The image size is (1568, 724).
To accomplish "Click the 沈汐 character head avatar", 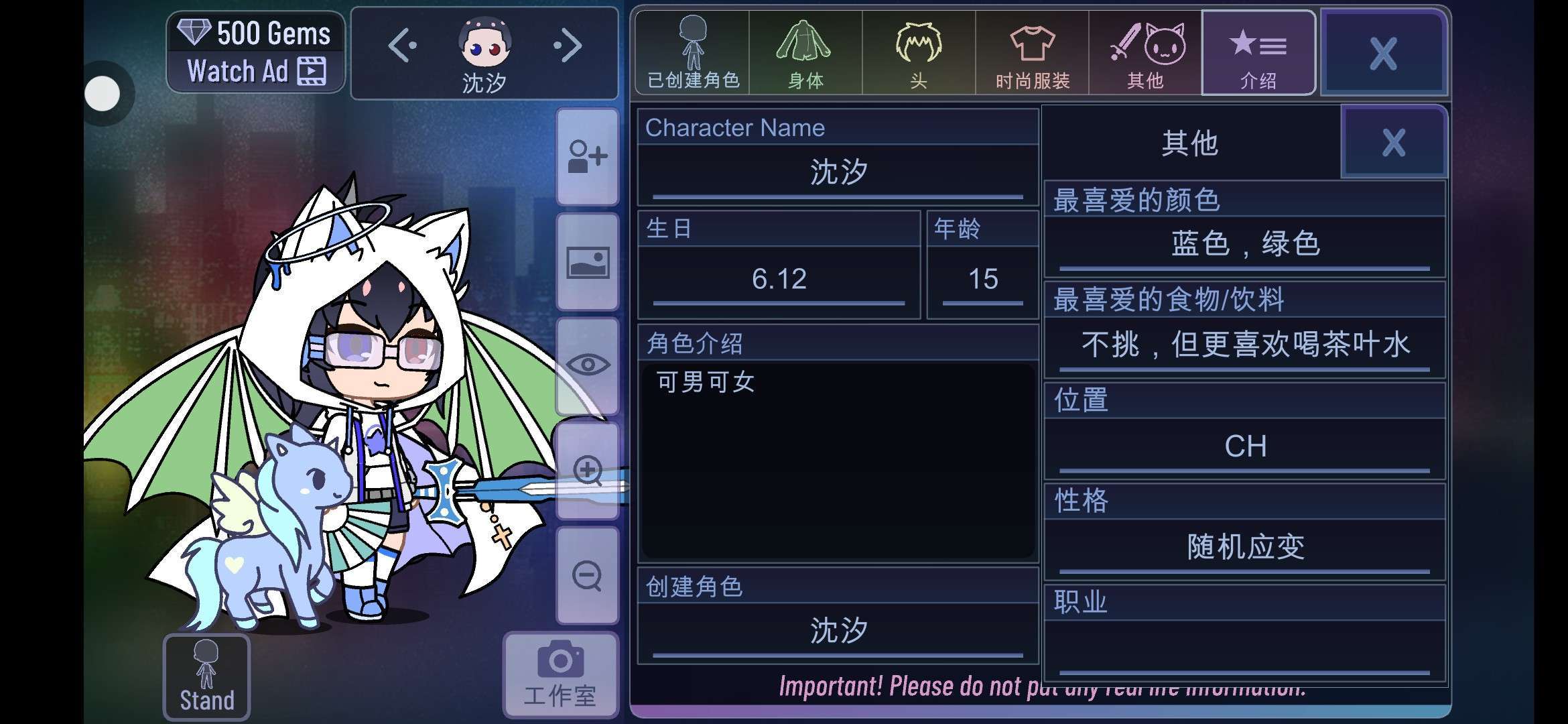I will click(x=484, y=43).
